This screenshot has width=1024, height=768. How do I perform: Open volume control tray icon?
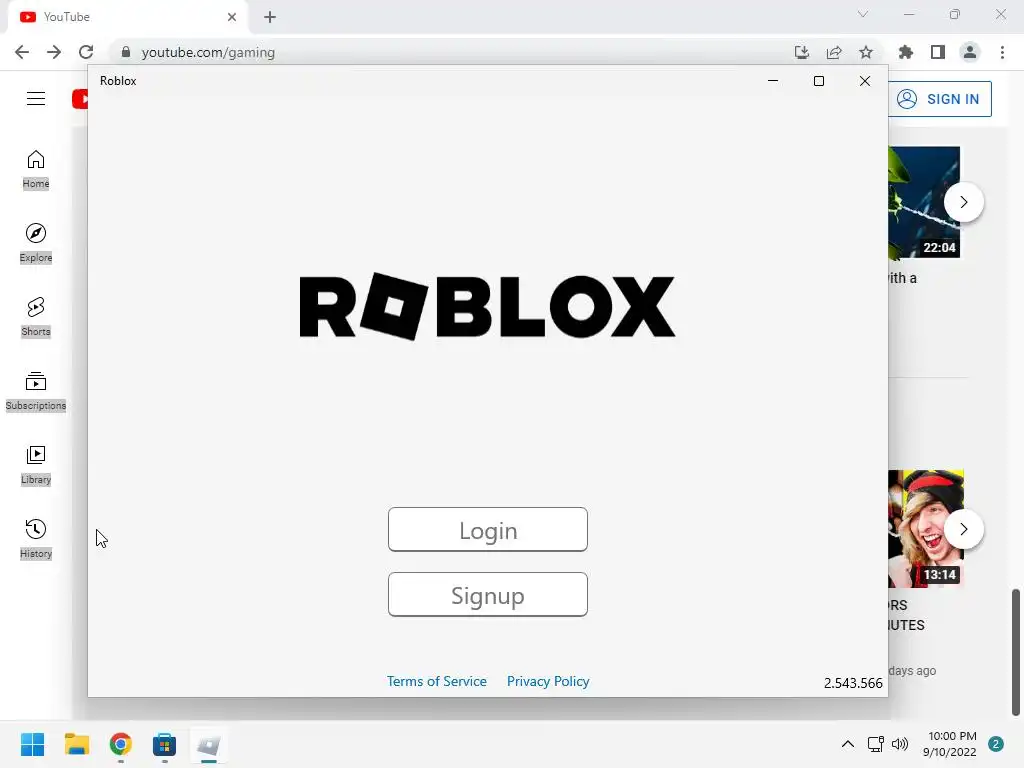pyautogui.click(x=900, y=744)
